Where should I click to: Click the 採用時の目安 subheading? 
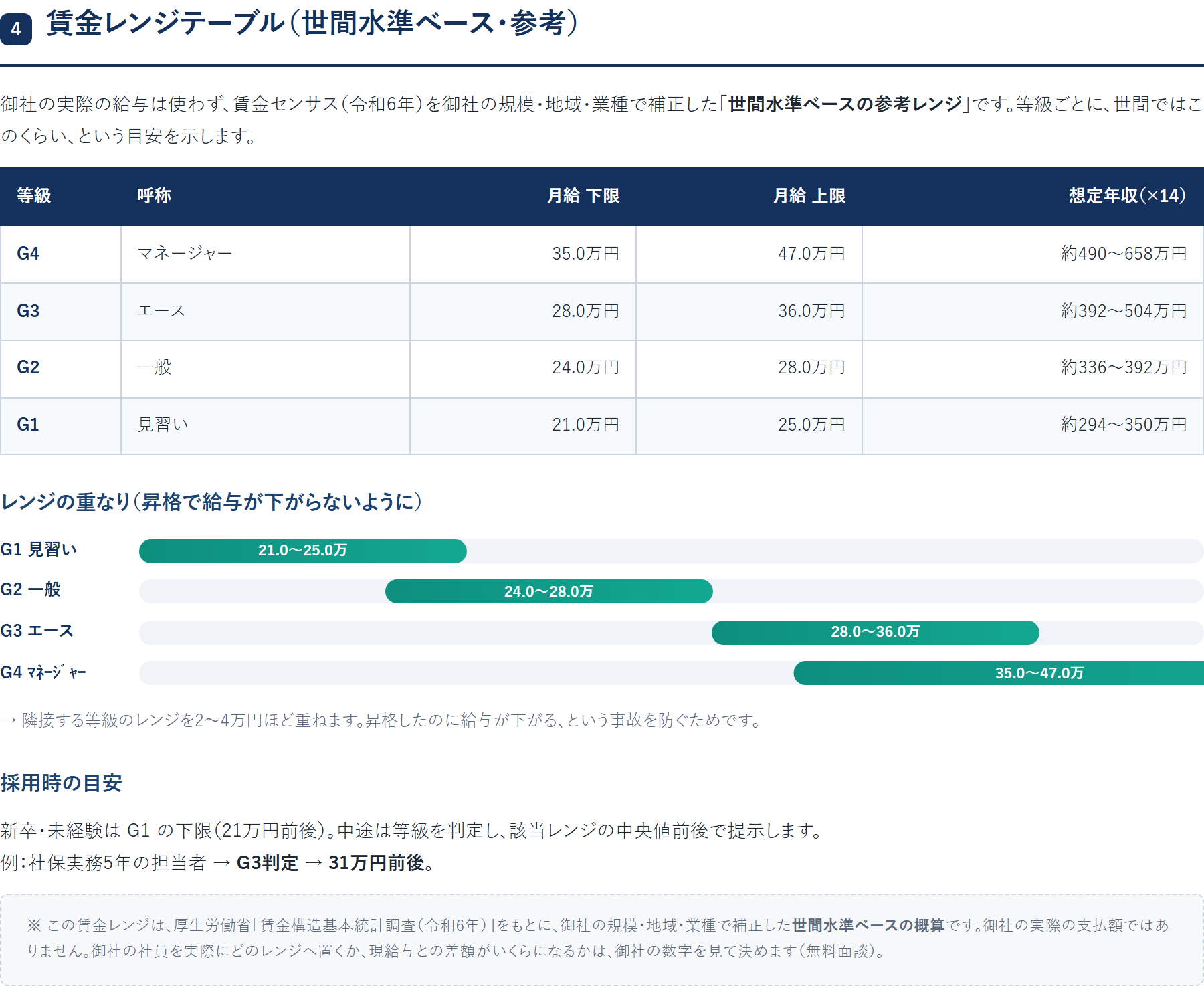pos(61,783)
